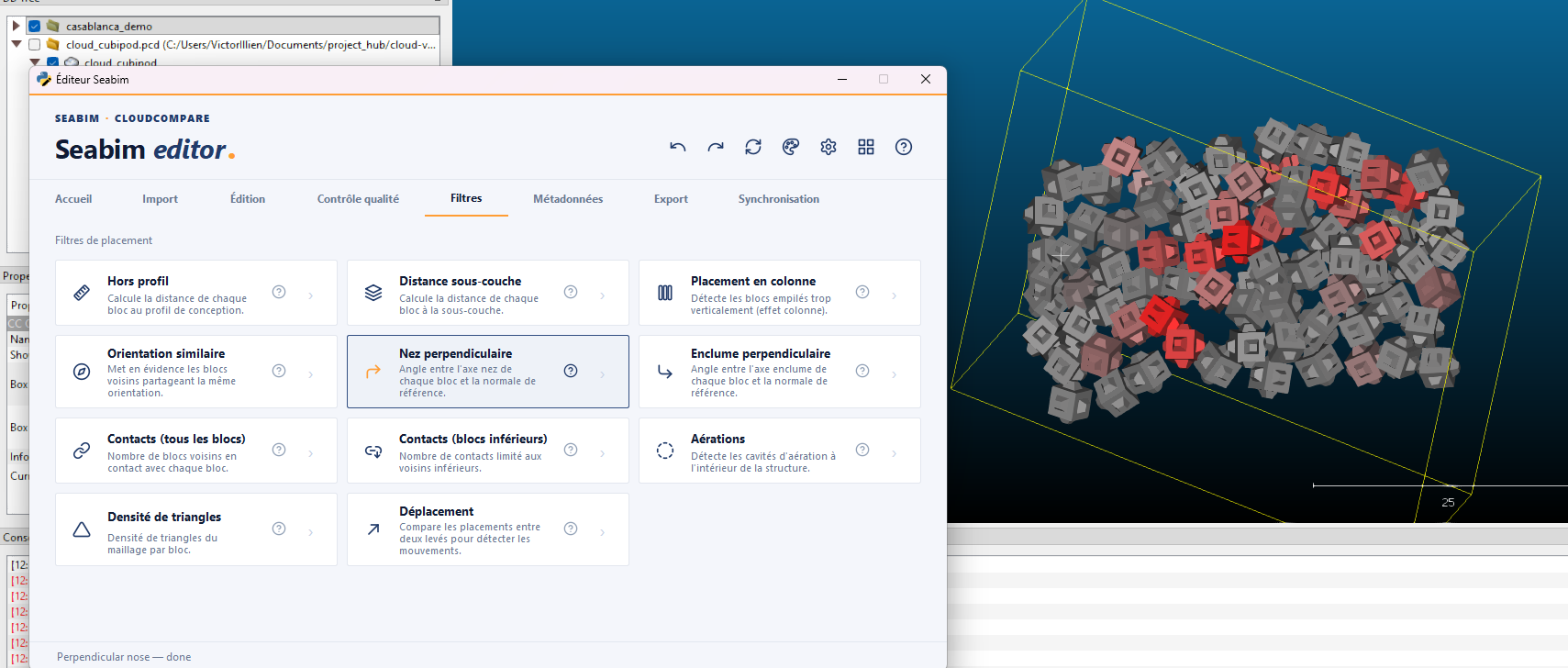
Task: Collapse the cloud_cubipod.pcd tree node
Action: coord(16,44)
